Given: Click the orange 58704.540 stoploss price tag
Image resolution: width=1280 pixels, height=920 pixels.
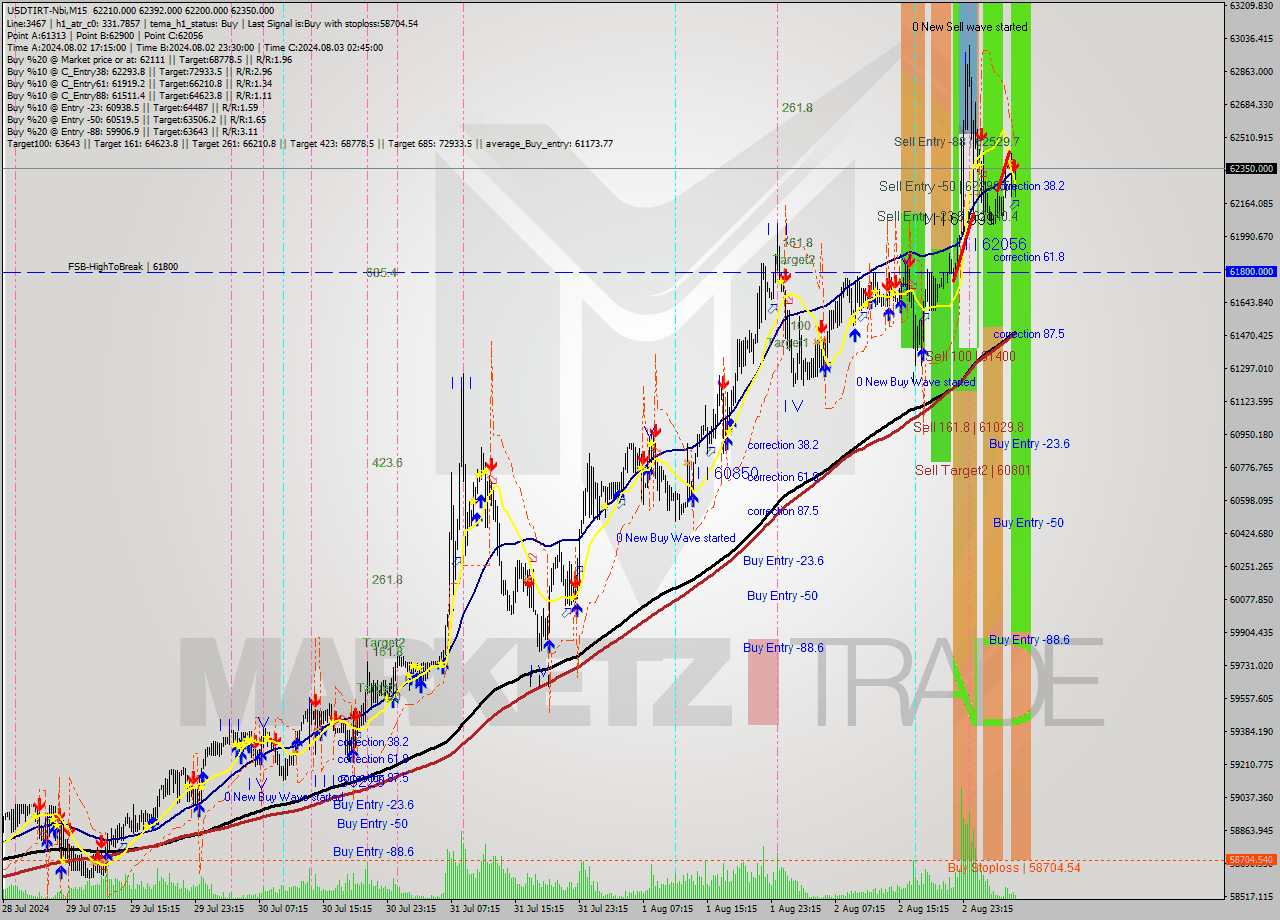Looking at the screenshot, I should point(1250,860).
